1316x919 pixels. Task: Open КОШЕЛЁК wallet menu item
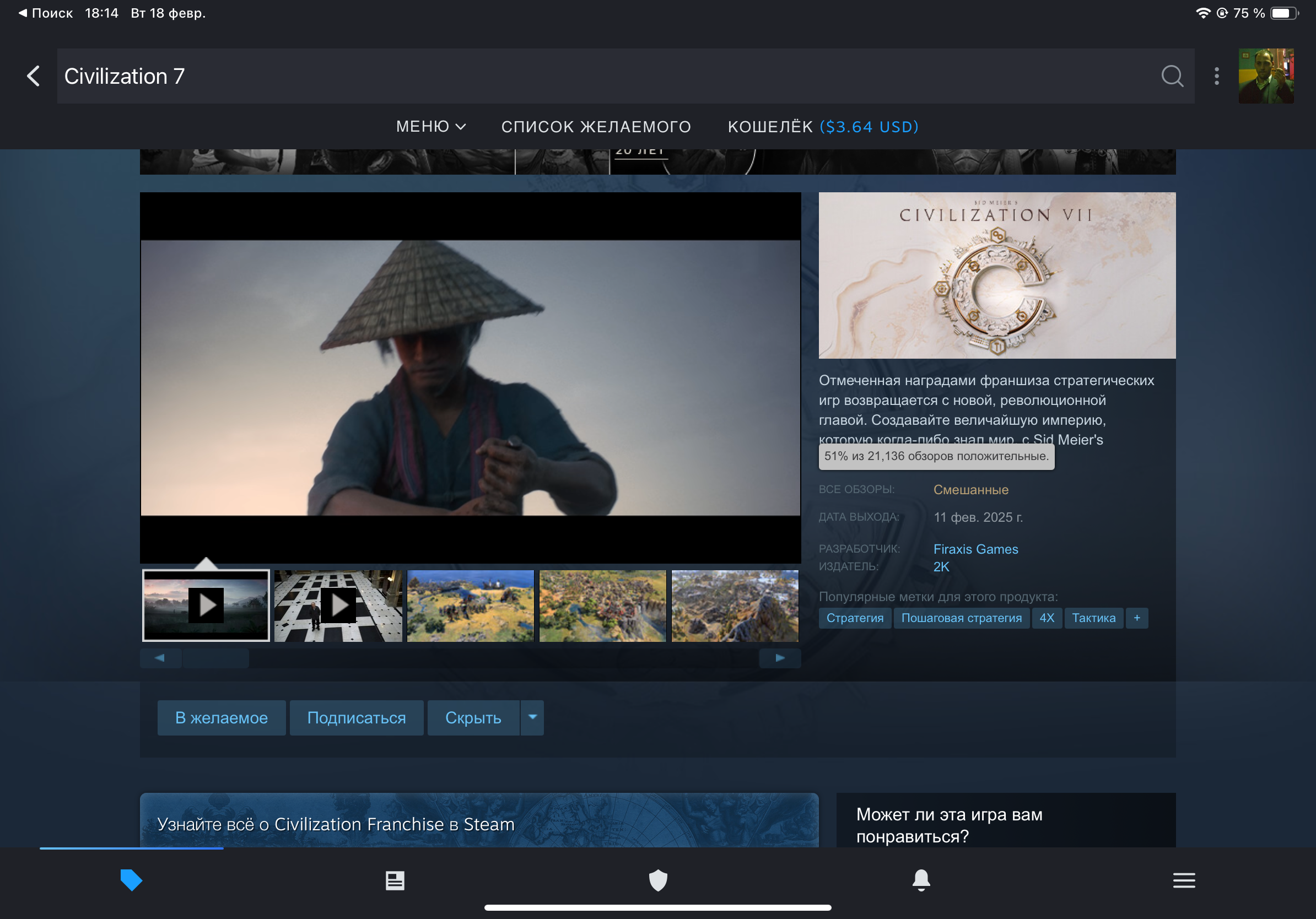pyautogui.click(x=822, y=127)
